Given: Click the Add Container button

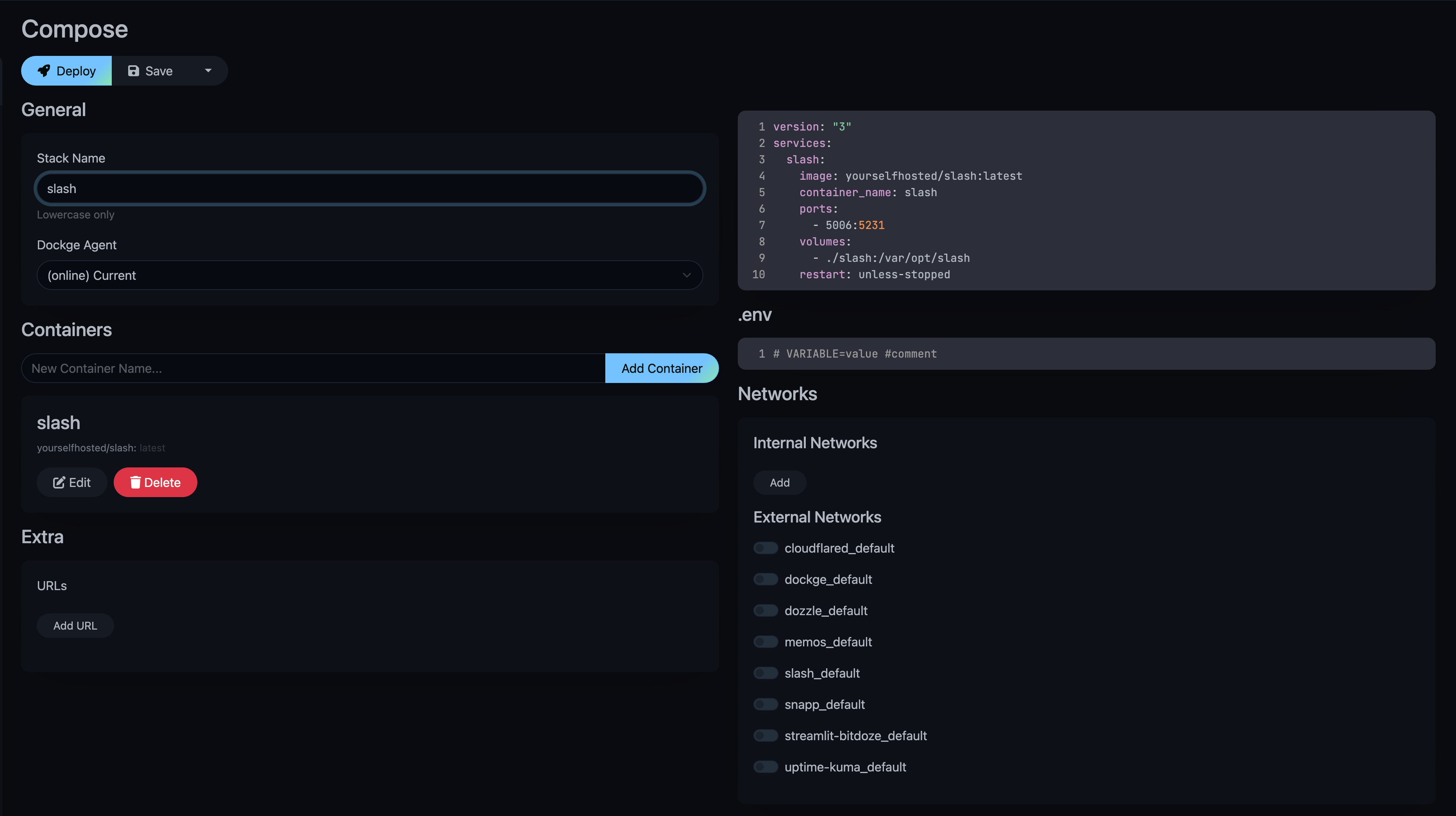Looking at the screenshot, I should pyautogui.click(x=661, y=369).
